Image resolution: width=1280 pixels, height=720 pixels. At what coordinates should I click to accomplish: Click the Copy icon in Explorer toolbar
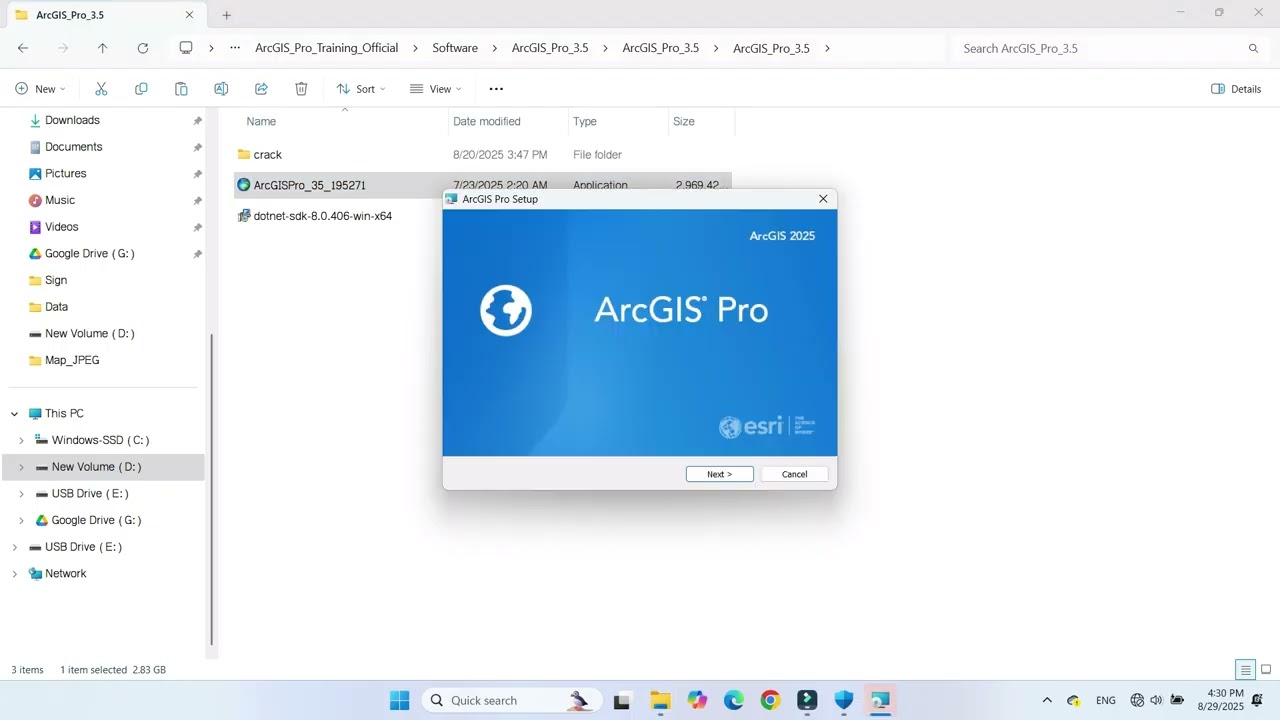[x=141, y=89]
